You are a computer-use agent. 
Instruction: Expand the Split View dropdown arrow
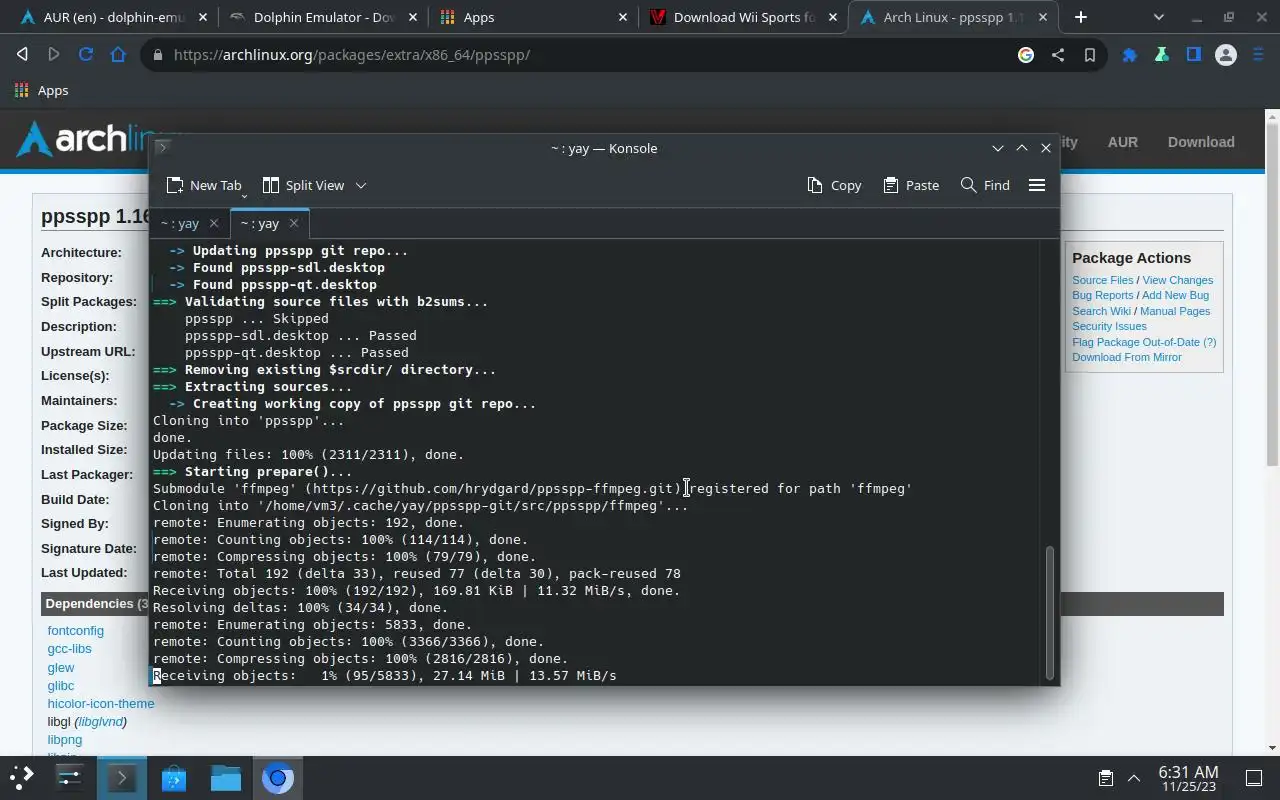361,185
